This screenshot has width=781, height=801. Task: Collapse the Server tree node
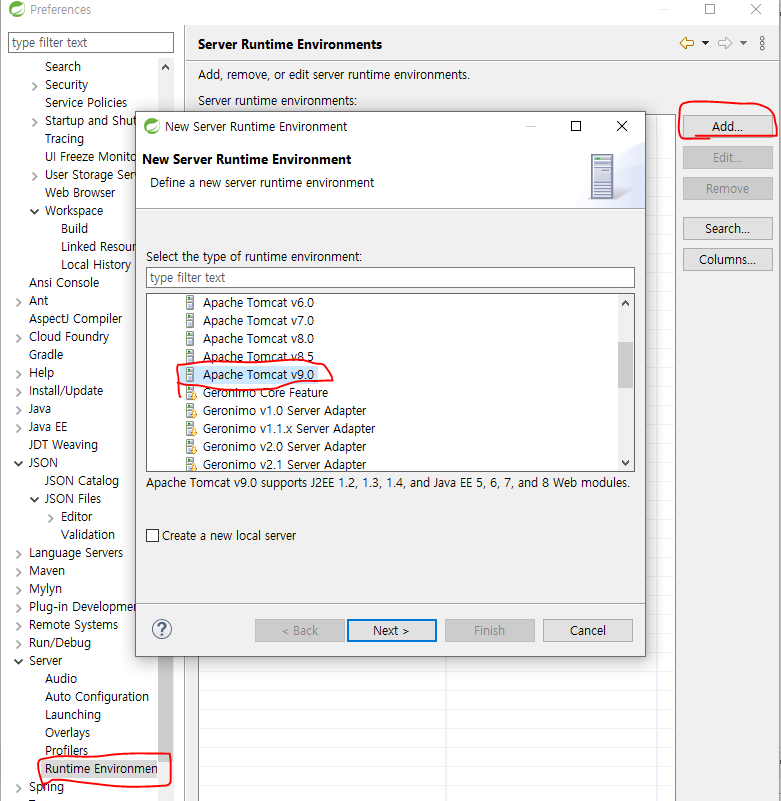(x=18, y=662)
